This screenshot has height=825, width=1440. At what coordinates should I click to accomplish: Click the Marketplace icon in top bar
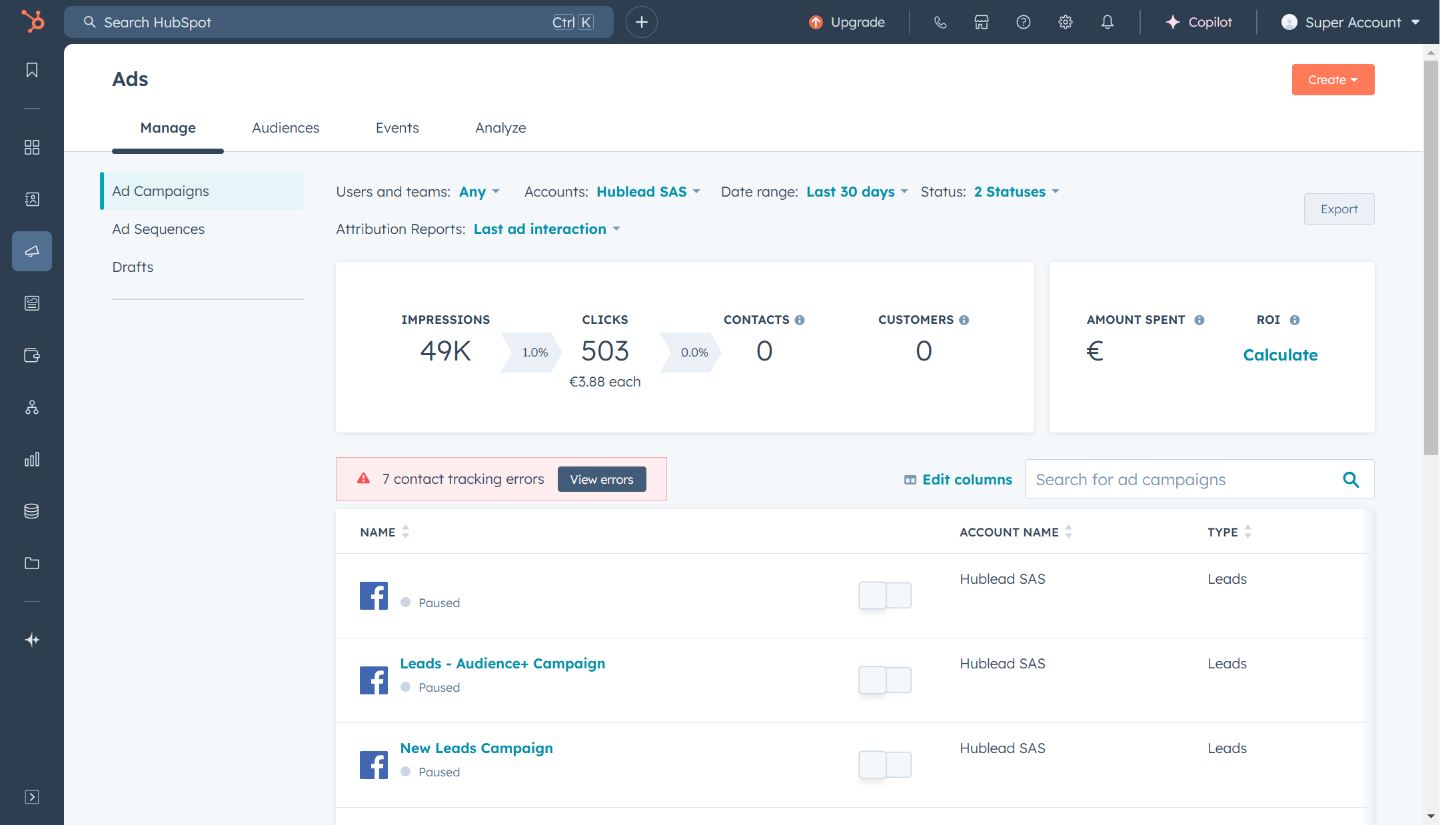click(981, 21)
